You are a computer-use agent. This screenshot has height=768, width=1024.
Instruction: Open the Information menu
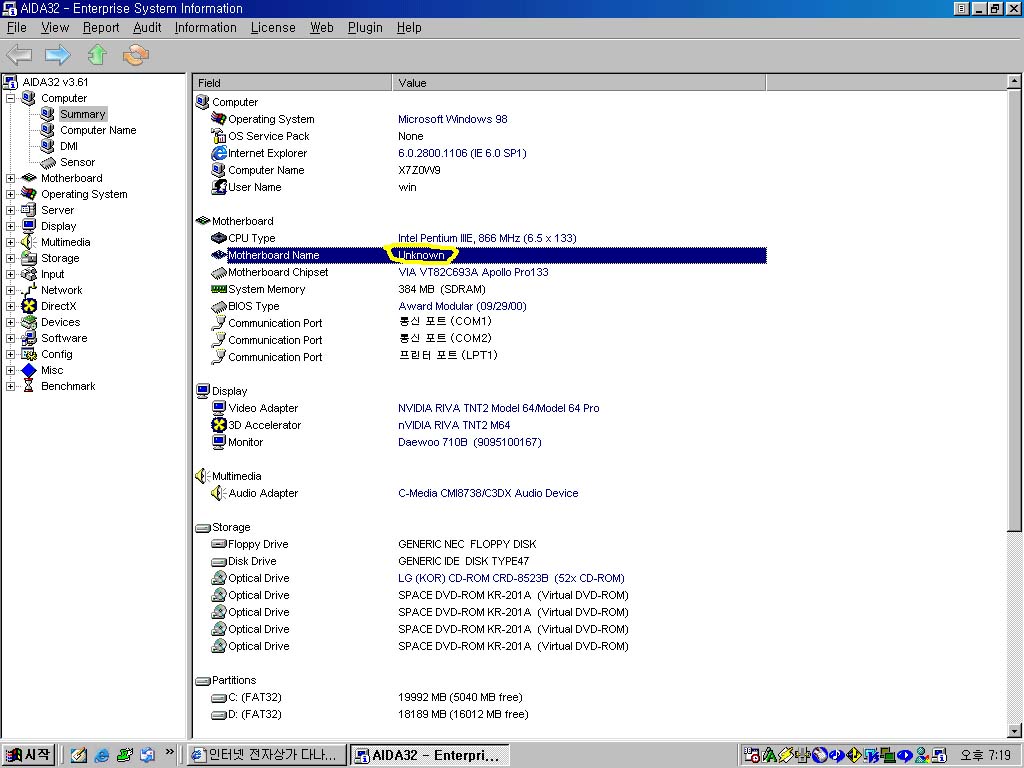click(x=206, y=27)
